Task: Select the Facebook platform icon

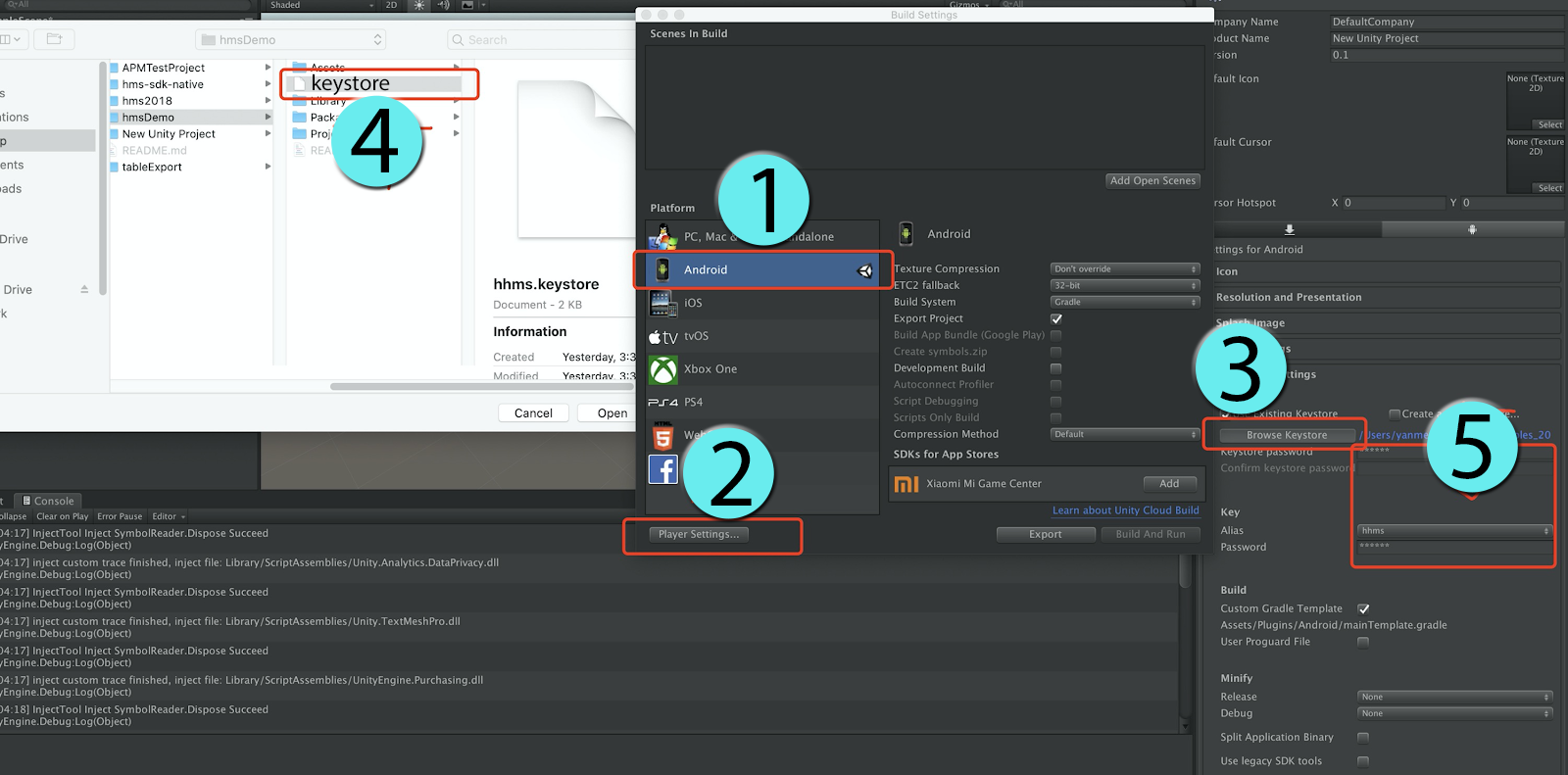Action: pos(663,470)
